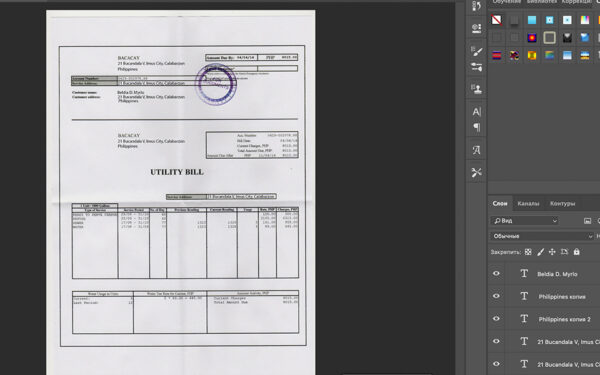Select the Beldia D. Myrlo layer name
Screen dimensions: 600x375
tap(557, 274)
